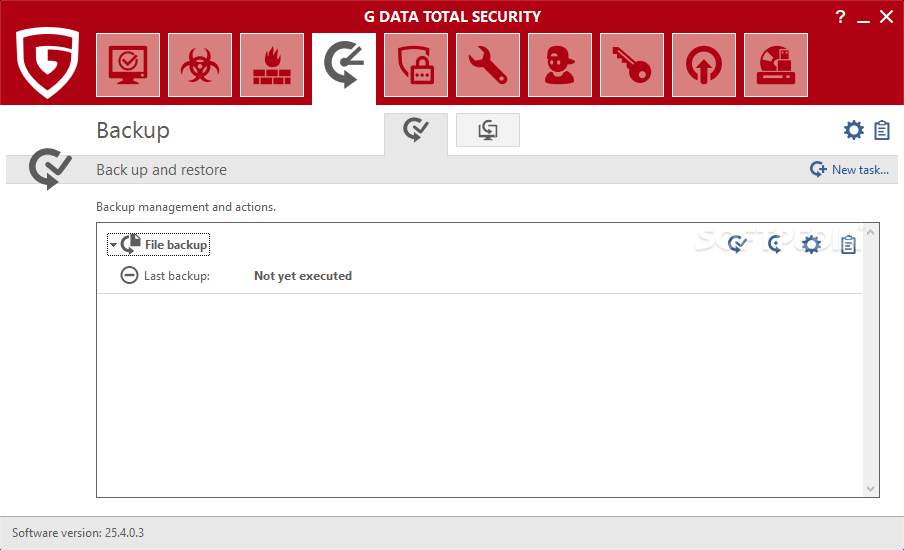
Task: Close the G DATA Total Security window
Action: pos(887,17)
